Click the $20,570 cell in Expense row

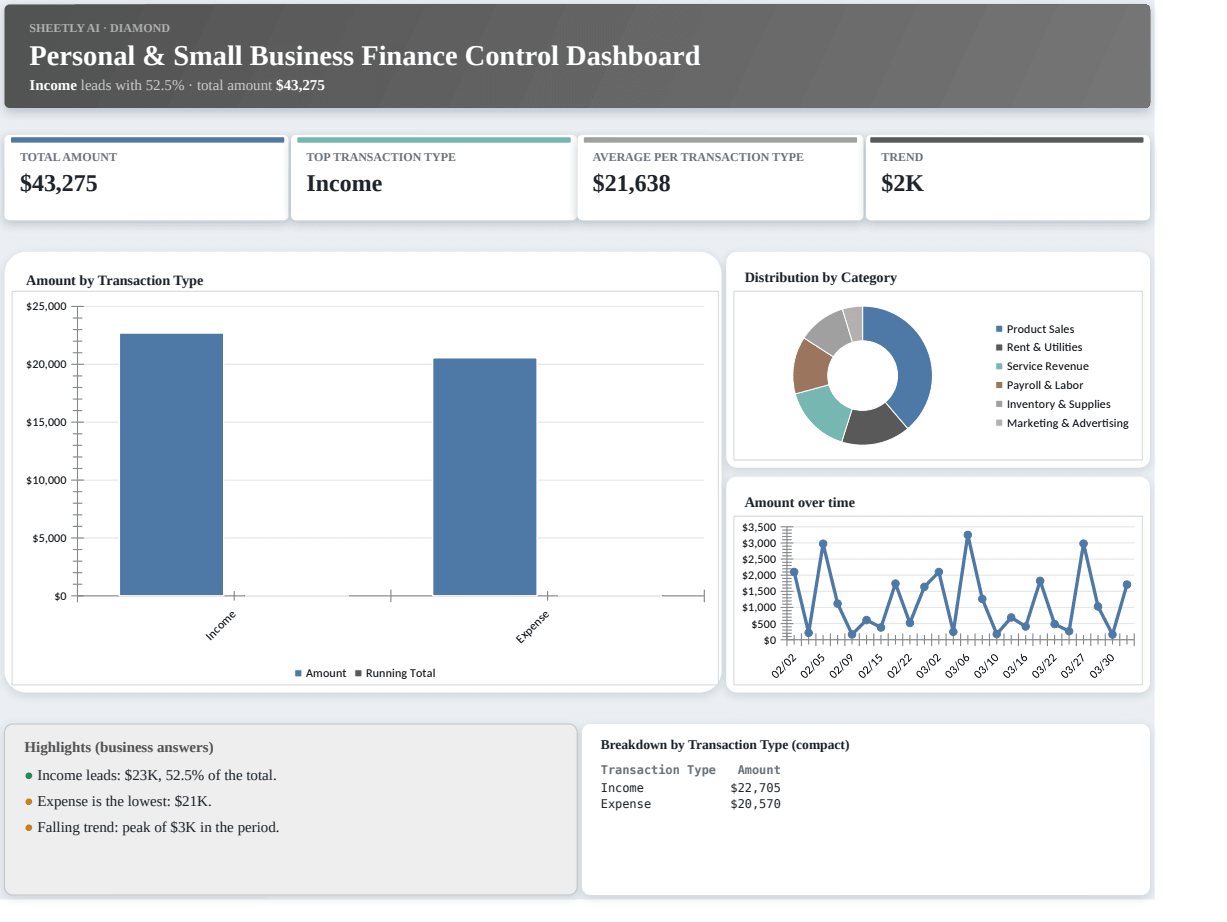tap(755, 804)
